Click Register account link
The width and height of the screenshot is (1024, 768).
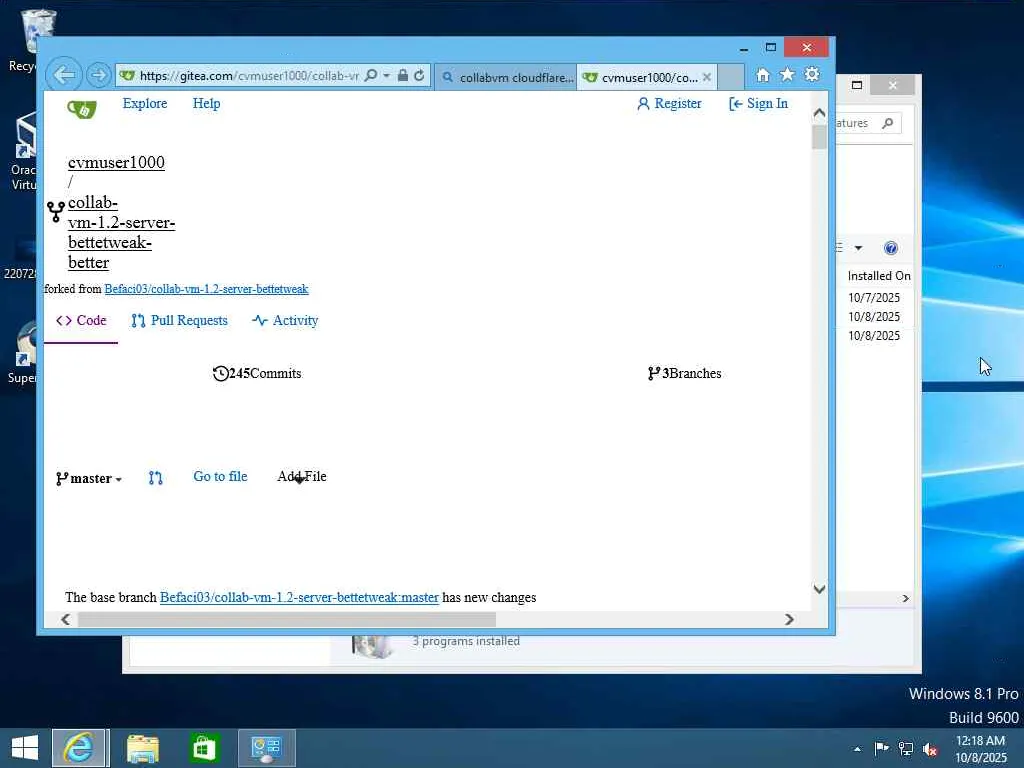(x=669, y=103)
